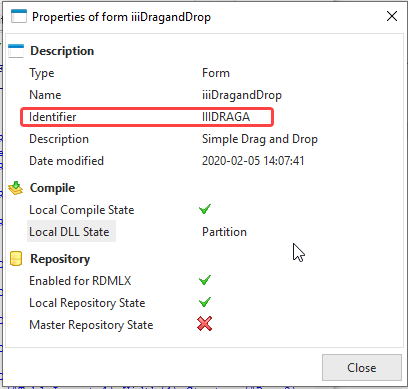Dismiss dialog using the title bar X

point(392,16)
